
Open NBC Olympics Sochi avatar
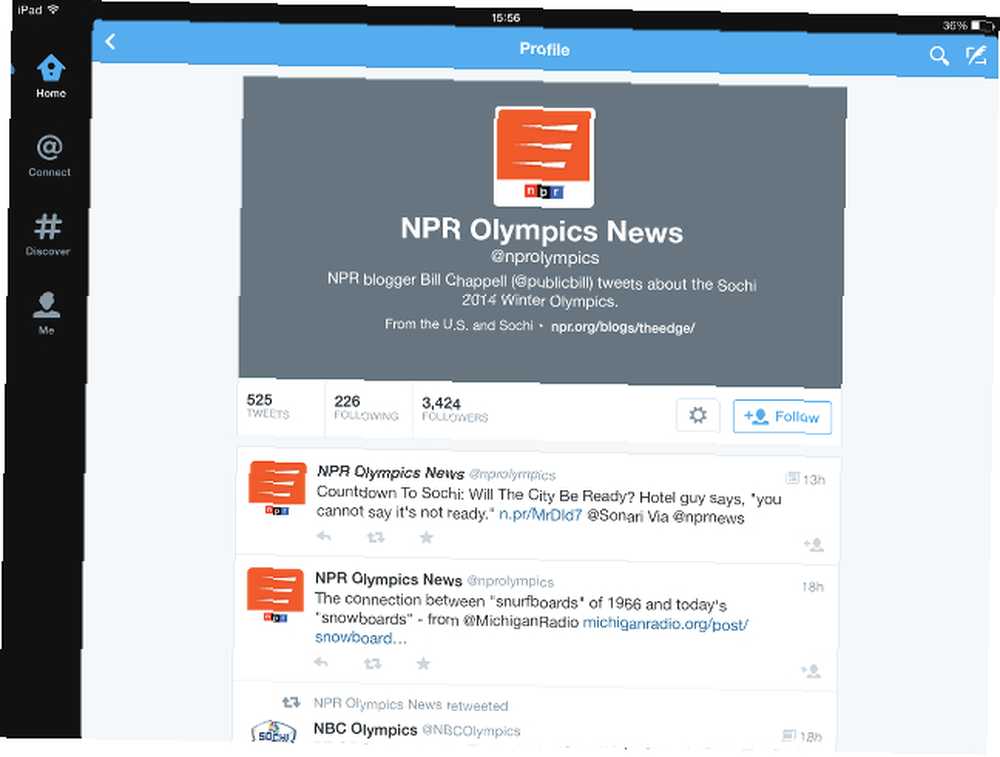click(x=274, y=732)
